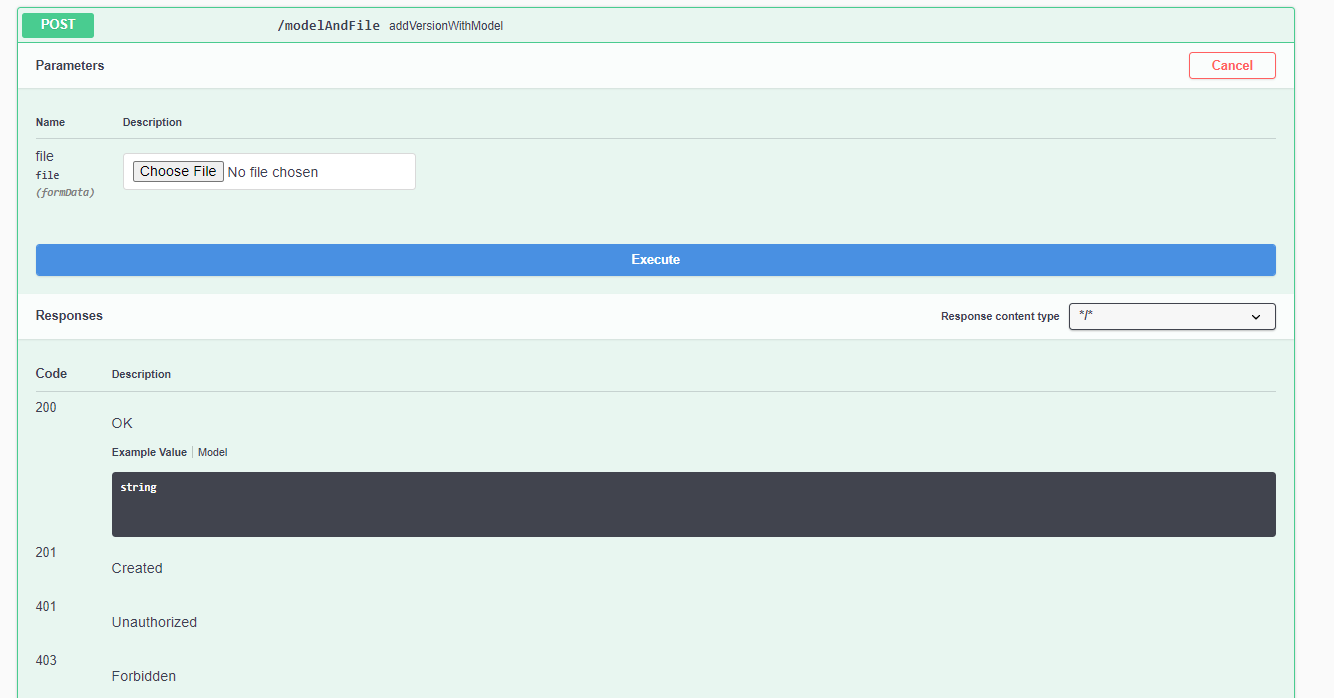The height and width of the screenshot is (698, 1334).
Task: Open the Response content type dropdown
Action: pyautogui.click(x=1172, y=316)
